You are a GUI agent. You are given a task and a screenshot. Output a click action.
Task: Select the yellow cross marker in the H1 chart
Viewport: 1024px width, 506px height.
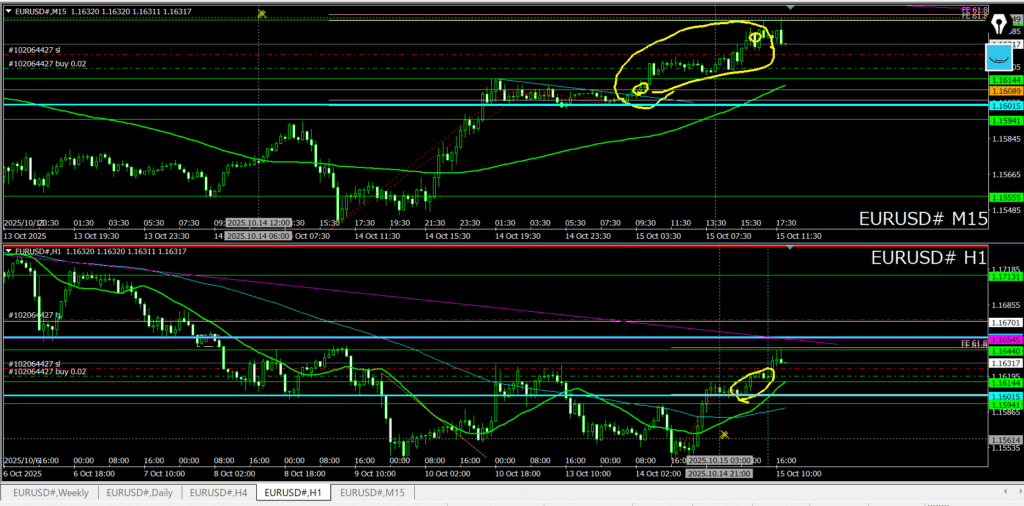(723, 434)
